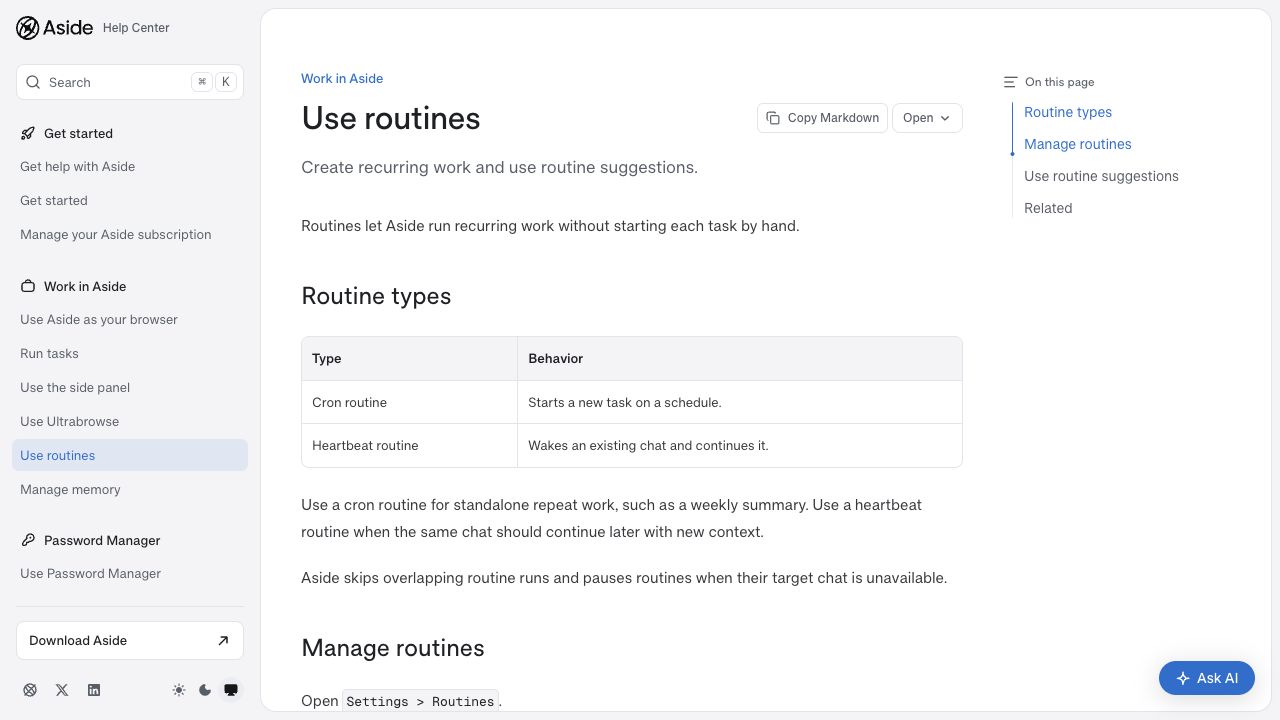Open the X social link
Viewport: 1280px width, 720px height.
pyautogui.click(x=62, y=690)
